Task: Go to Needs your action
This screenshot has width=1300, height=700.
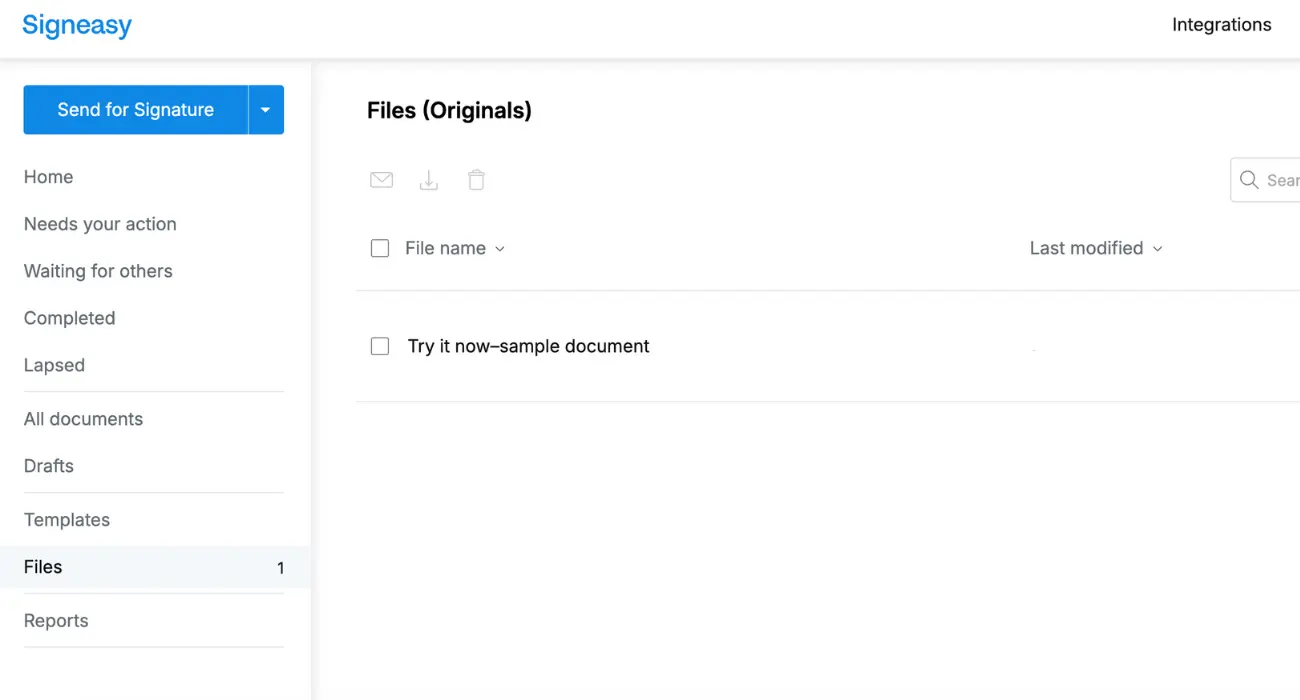Action: tap(100, 224)
